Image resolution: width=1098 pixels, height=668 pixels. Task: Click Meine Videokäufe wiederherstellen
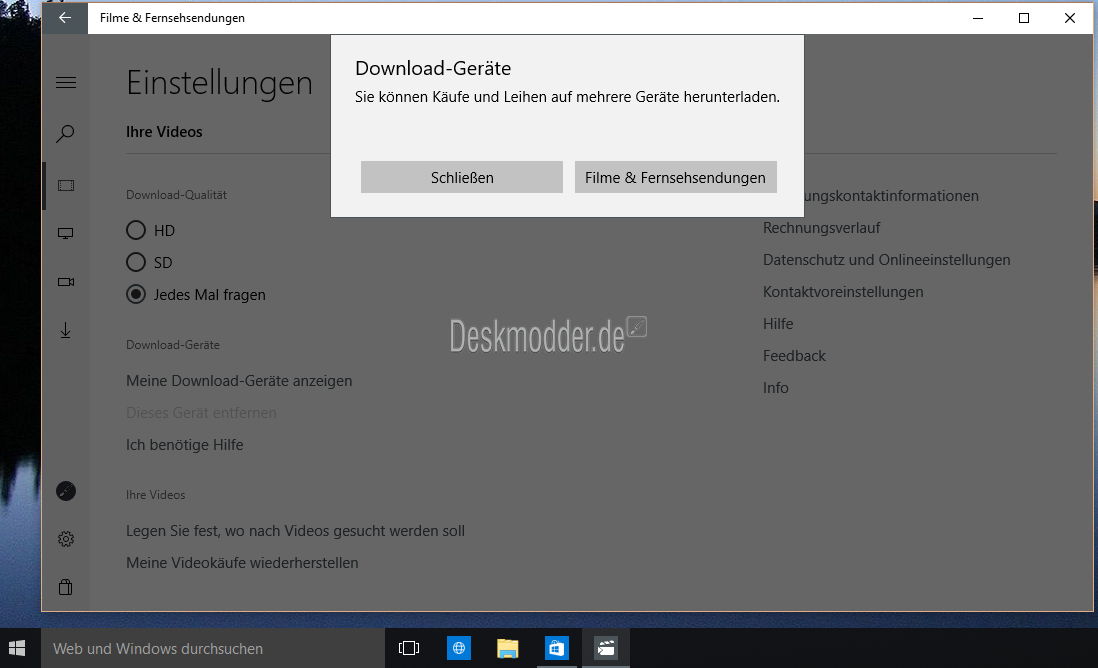coord(242,563)
